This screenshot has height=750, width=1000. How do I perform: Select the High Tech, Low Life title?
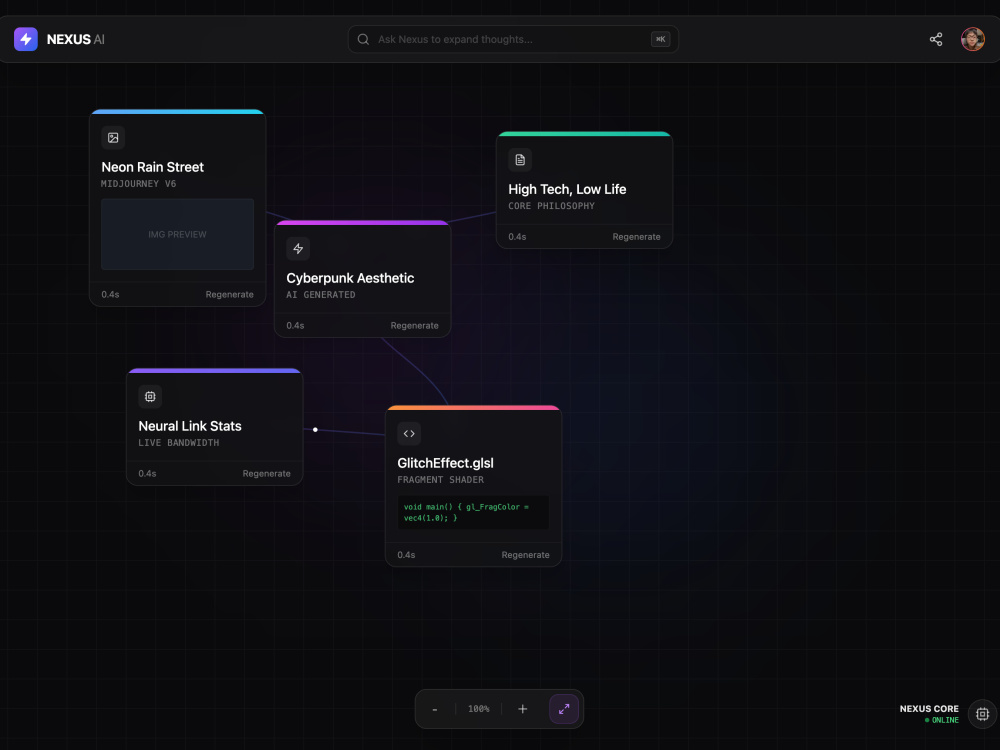click(x=567, y=189)
